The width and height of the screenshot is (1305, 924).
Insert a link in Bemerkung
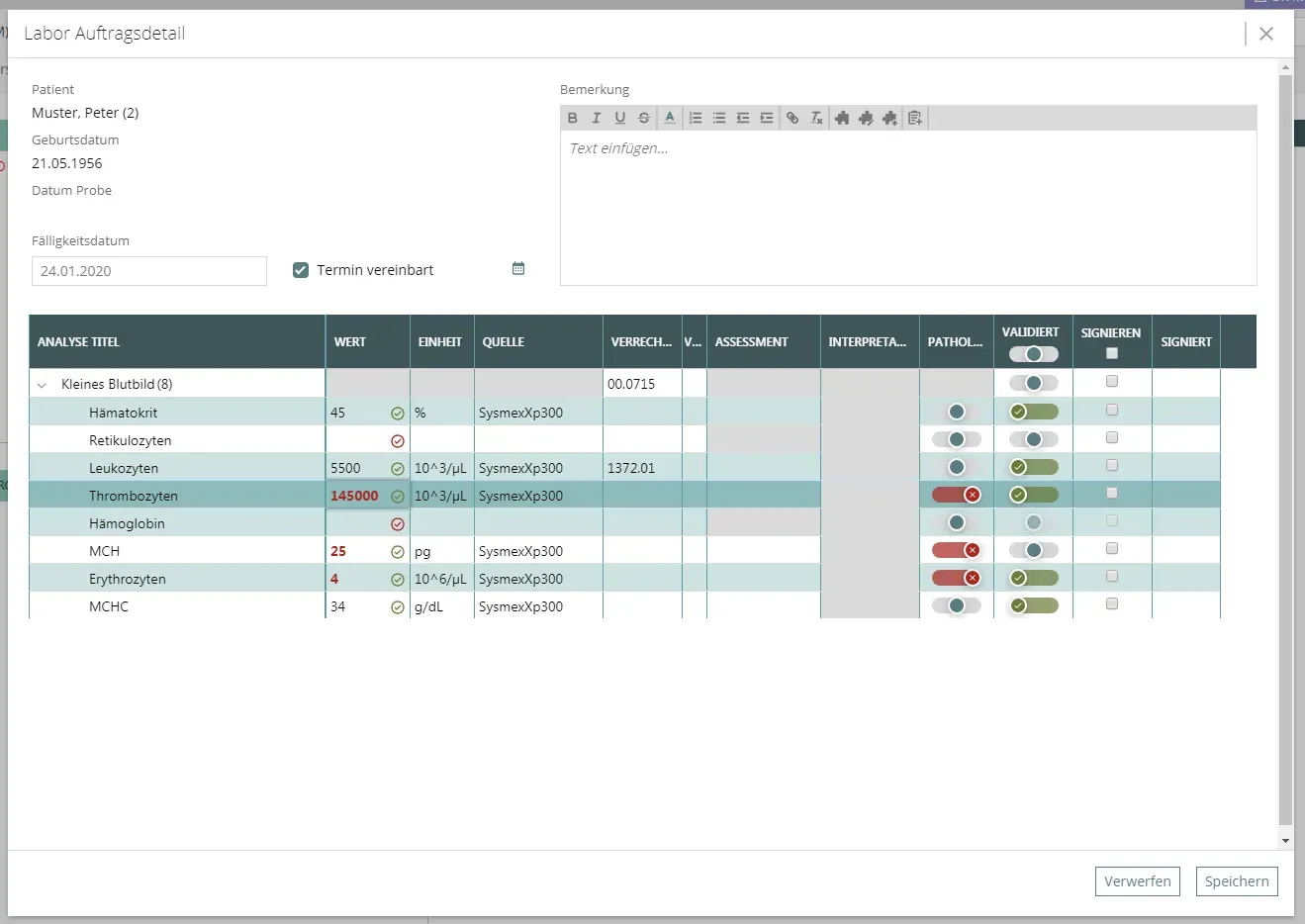coord(792,118)
